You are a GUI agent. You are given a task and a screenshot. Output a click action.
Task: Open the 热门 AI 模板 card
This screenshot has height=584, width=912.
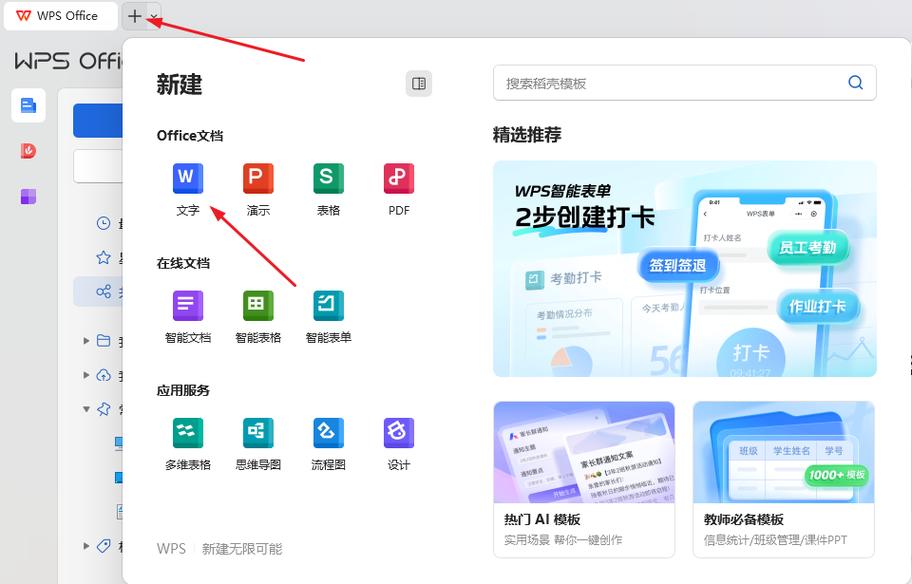(584, 478)
